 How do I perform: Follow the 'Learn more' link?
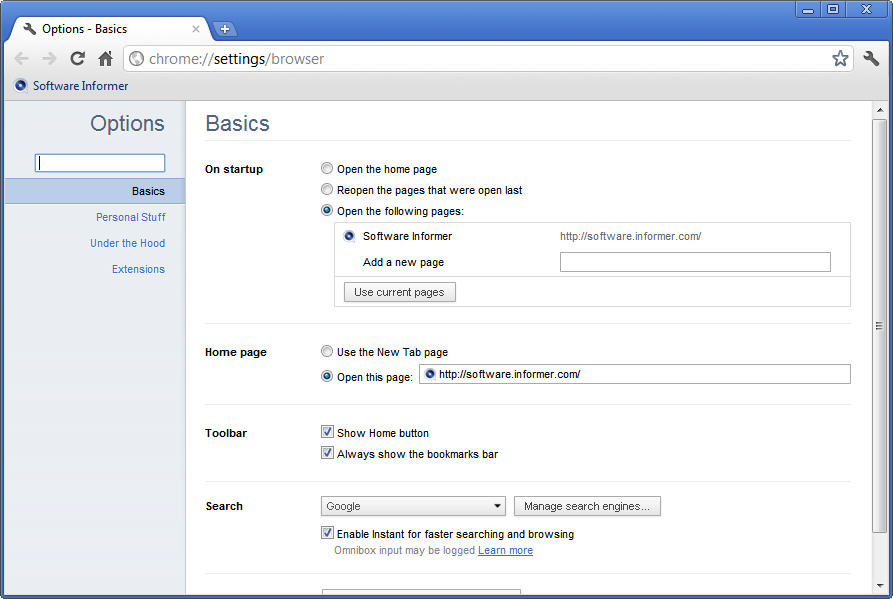(505, 551)
